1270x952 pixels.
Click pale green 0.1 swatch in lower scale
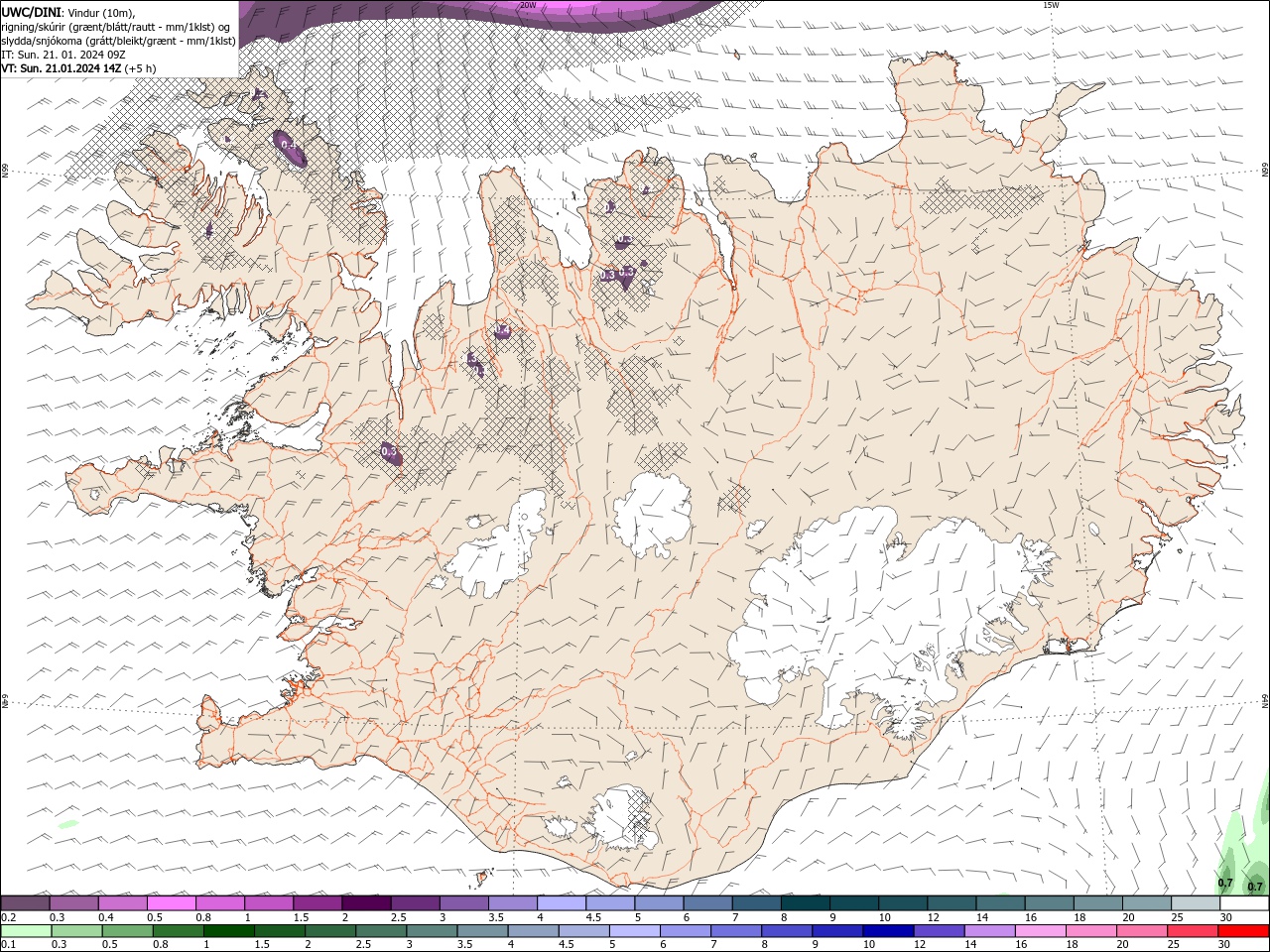coord(26,931)
